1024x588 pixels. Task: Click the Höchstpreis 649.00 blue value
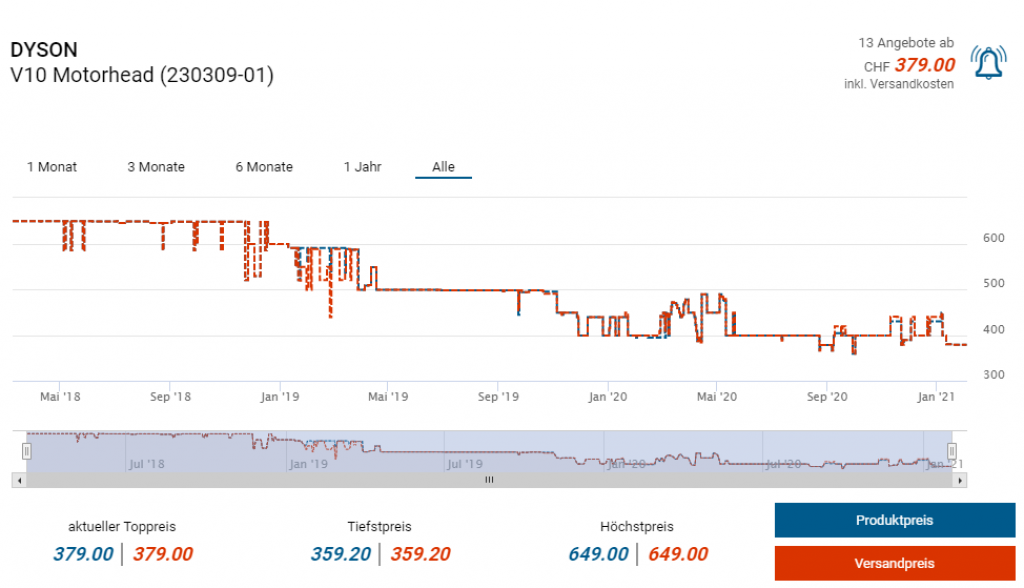coord(598,554)
